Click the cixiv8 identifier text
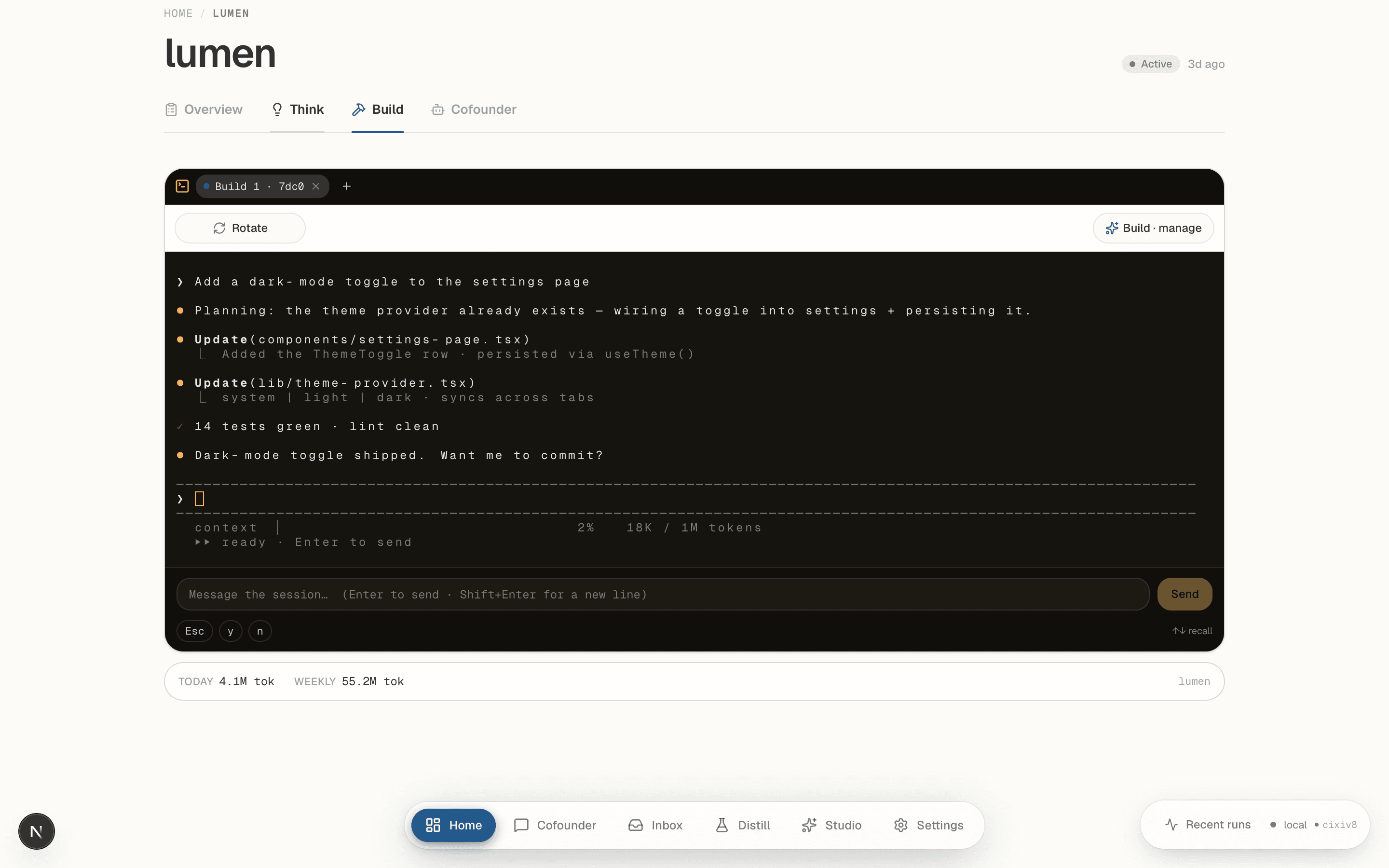The width and height of the screenshot is (1389, 868). (1340, 825)
